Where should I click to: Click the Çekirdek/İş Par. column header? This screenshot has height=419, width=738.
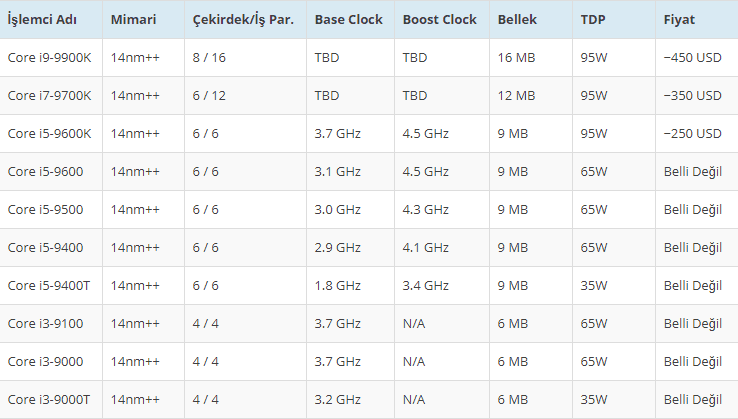[x=243, y=20]
